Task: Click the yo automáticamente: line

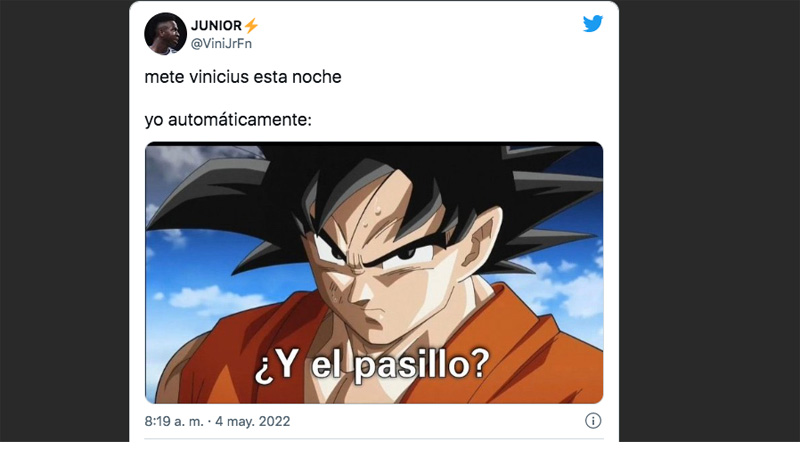Action: (x=228, y=120)
